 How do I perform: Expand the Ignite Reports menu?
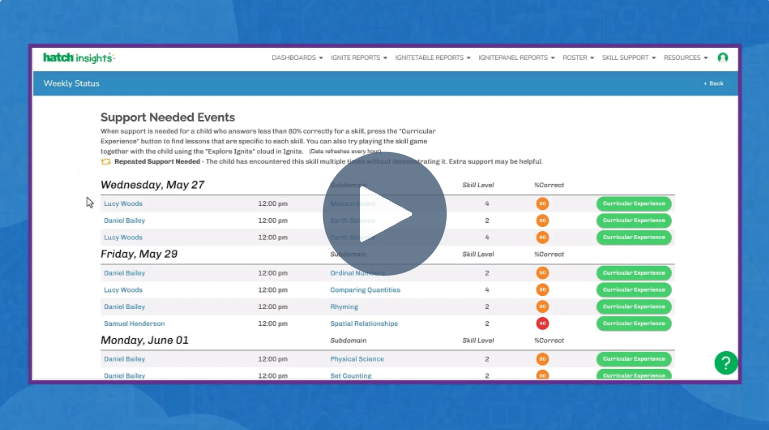pos(359,58)
